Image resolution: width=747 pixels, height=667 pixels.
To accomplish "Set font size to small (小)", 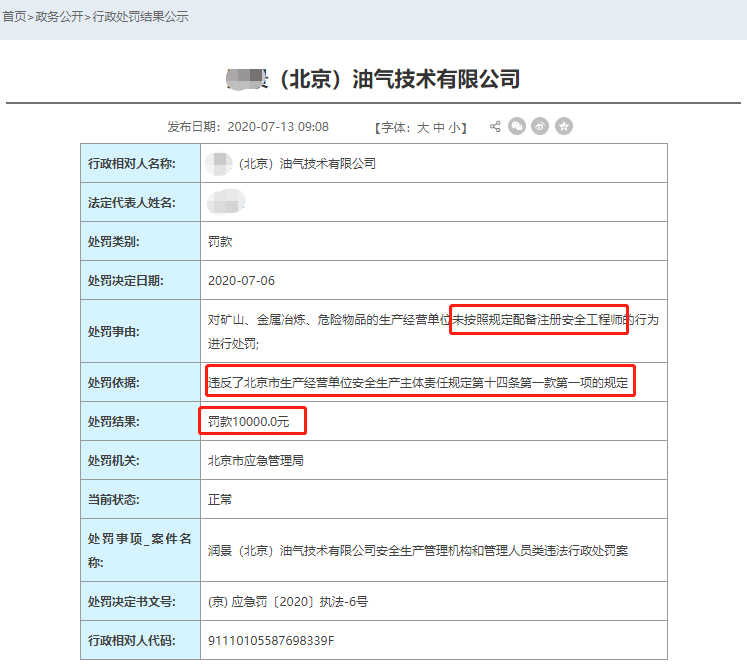I will pyautogui.click(x=455, y=127).
